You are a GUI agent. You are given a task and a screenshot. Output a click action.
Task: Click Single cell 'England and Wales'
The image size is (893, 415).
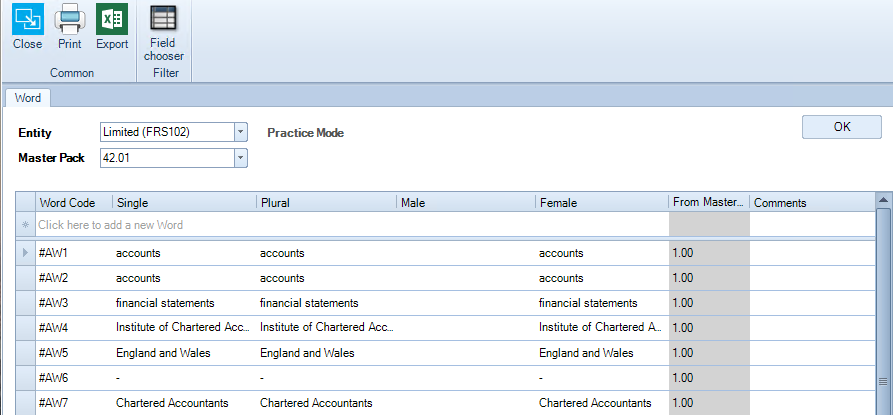(x=185, y=353)
